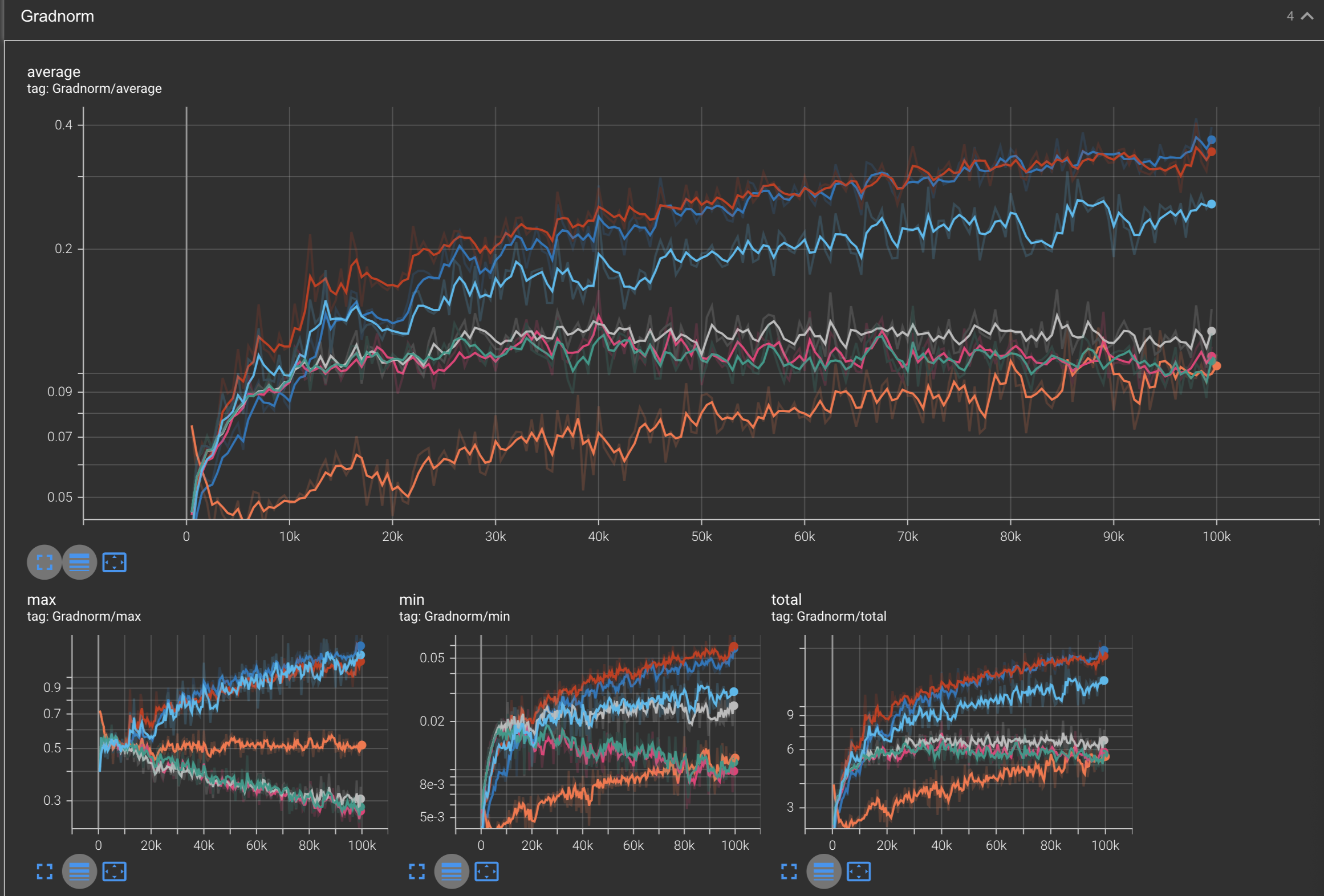
Task: Collapse the Gradnorm section chevron
Action: (x=1307, y=16)
